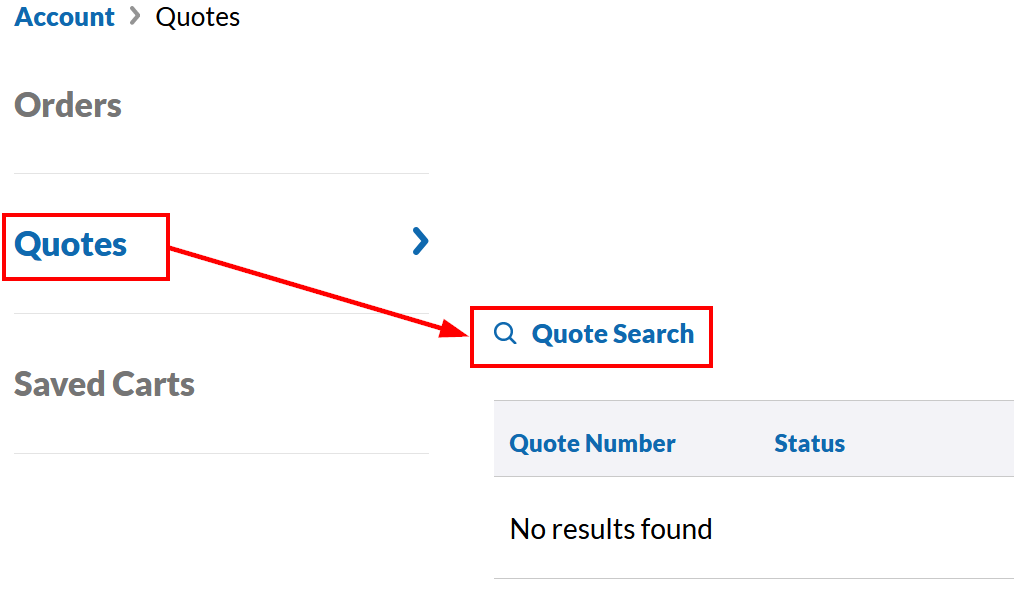The image size is (1014, 597).
Task: Click the chevron arrow beside Quotes
Action: pos(420,241)
